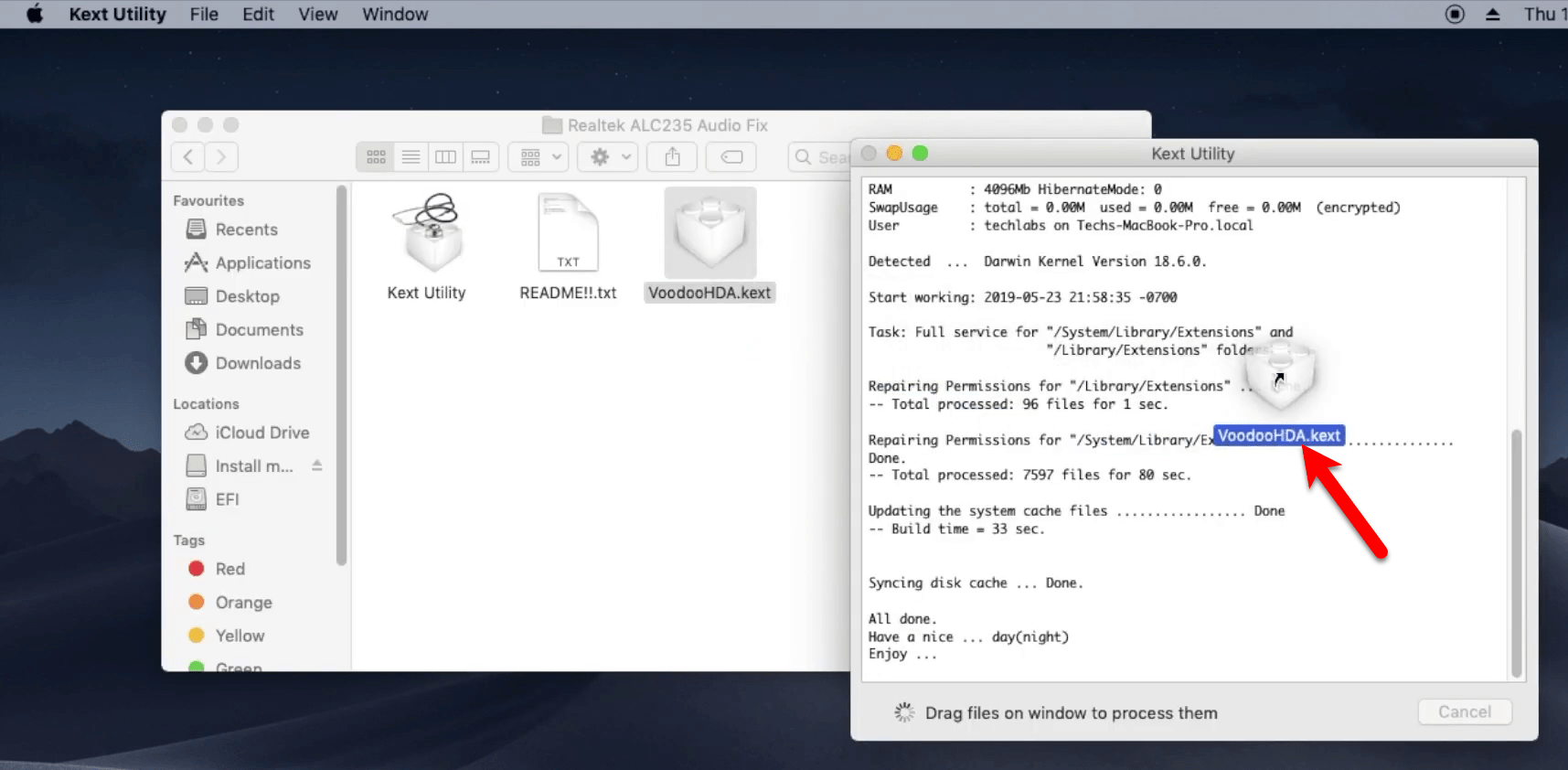Viewport: 1568px width, 770px height.
Task: Open Documents in Finder sidebar
Action: coord(259,330)
